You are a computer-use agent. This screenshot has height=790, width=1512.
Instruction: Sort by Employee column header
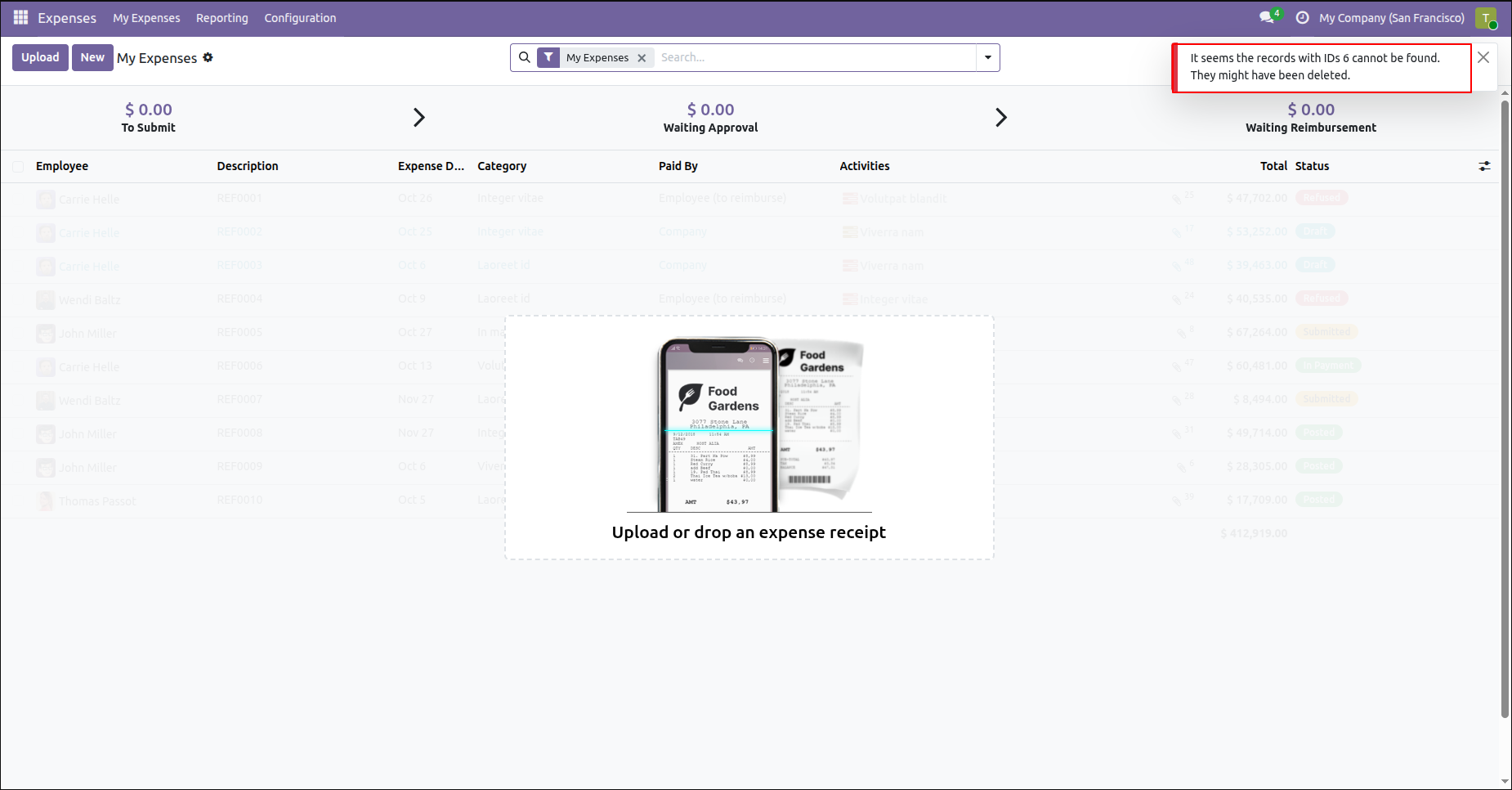62,166
